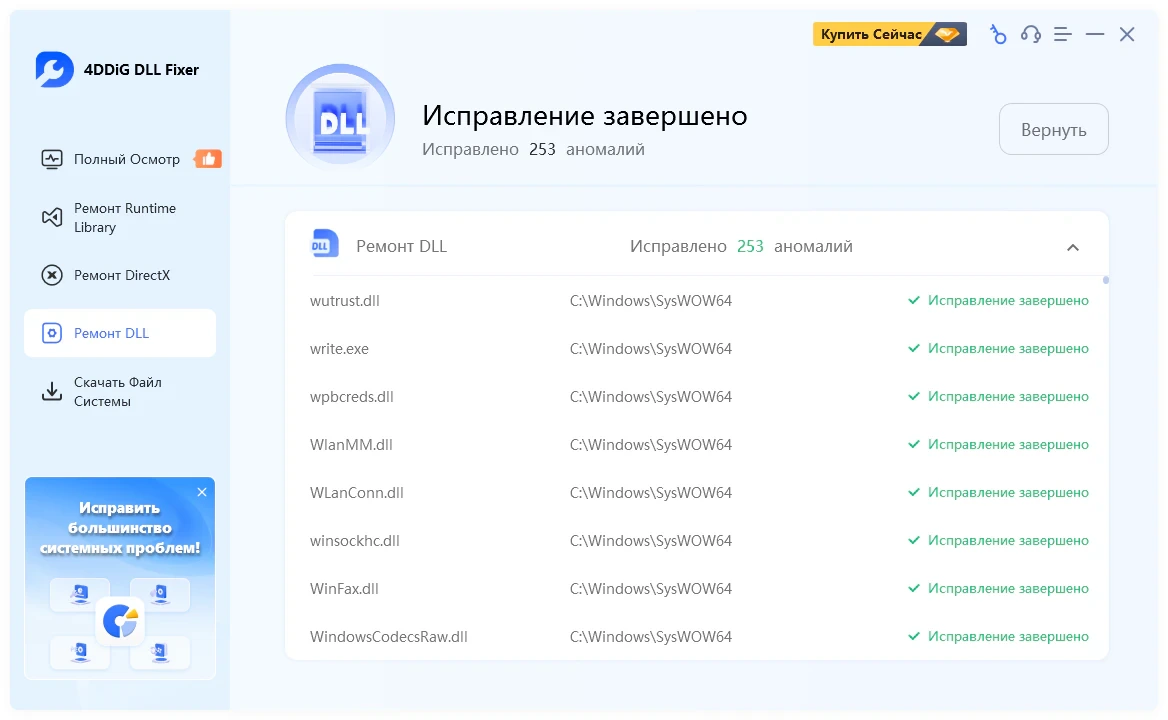Screen dimensions: 1168x720
Task: Click the 4DDiG DLL Fixer logo icon
Action: click(x=54, y=70)
